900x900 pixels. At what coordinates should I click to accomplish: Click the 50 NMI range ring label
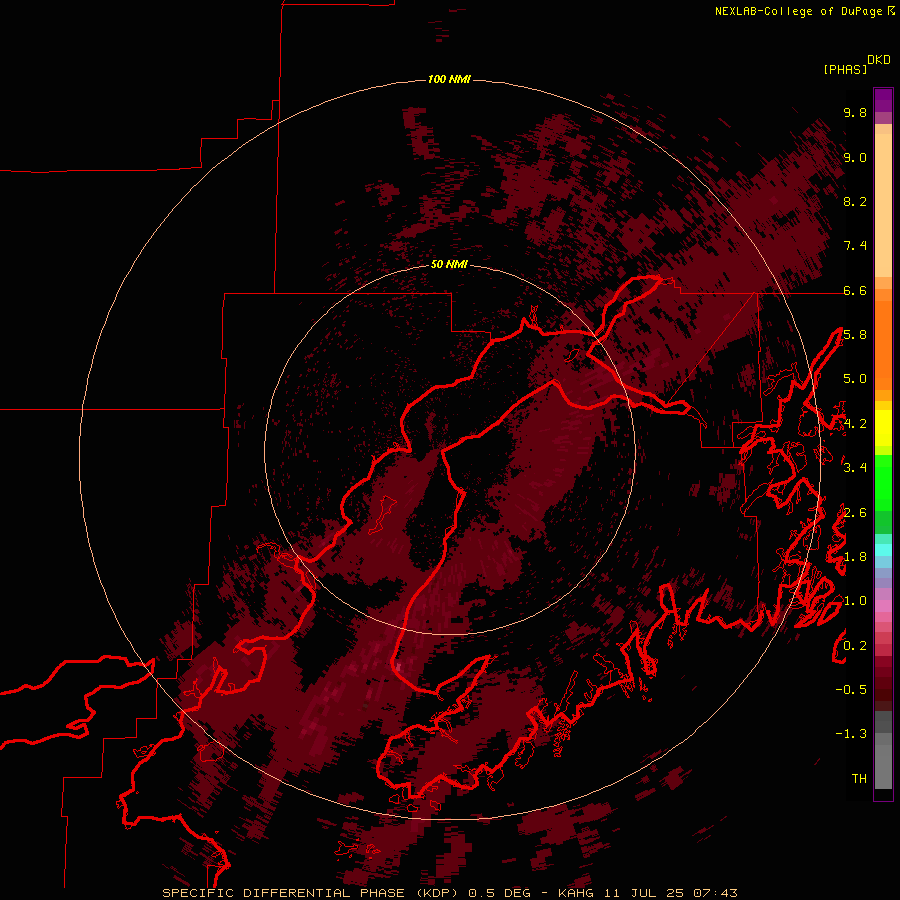pyautogui.click(x=449, y=264)
